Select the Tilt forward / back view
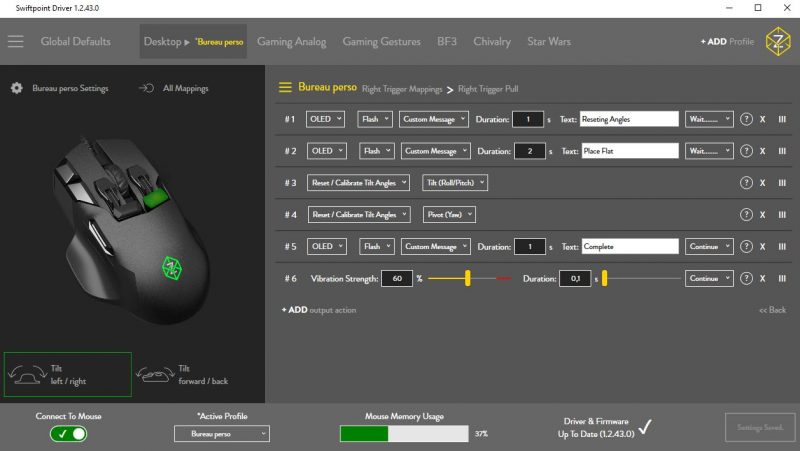Screen dimensions: 800x451 (182, 374)
